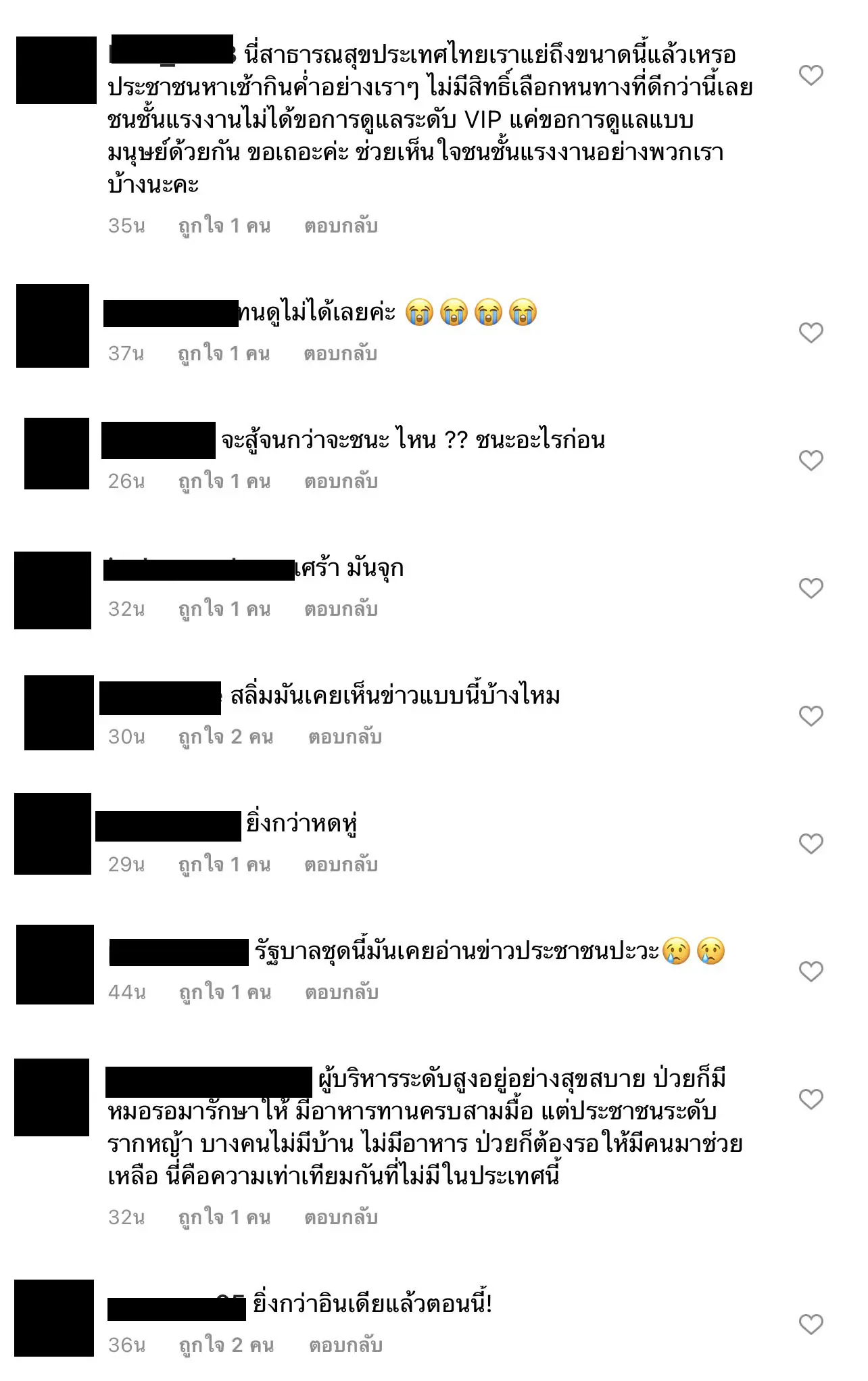Screen dimensions: 868x1381
Task: Like the ยิ่งกว่าอินเดีย comment
Action: (811, 1324)
